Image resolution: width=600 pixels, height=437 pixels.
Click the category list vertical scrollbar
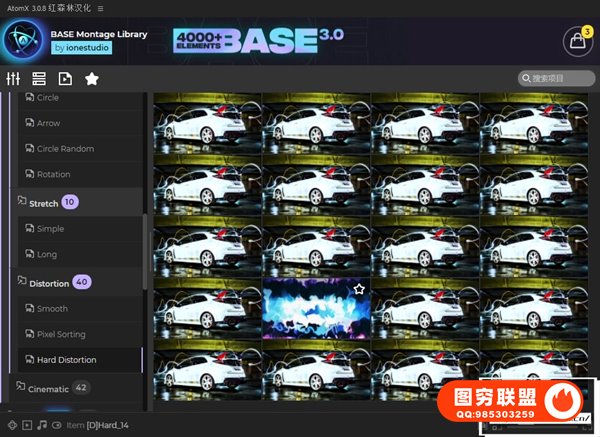pos(145,240)
